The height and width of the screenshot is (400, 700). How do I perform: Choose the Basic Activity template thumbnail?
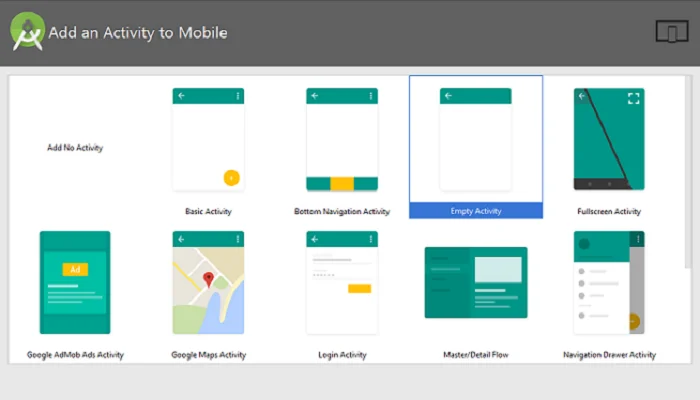tap(208, 139)
